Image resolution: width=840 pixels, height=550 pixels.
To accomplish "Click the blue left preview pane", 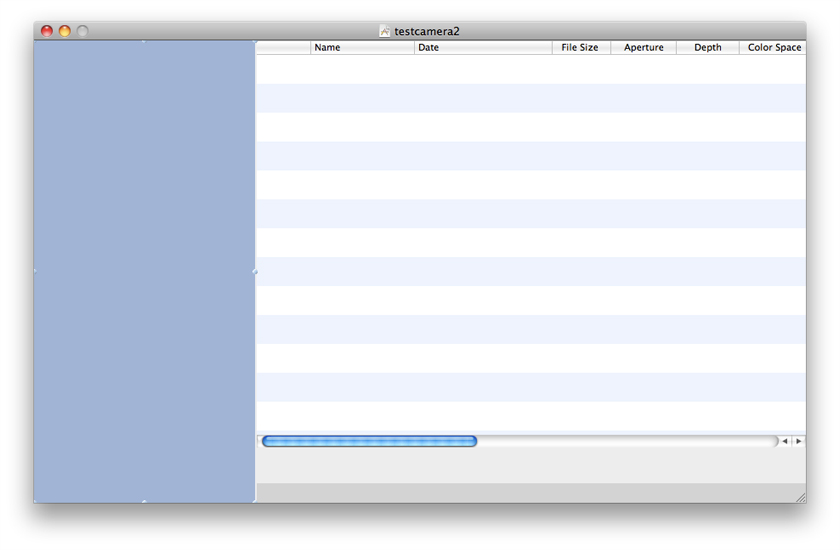I will [144, 270].
